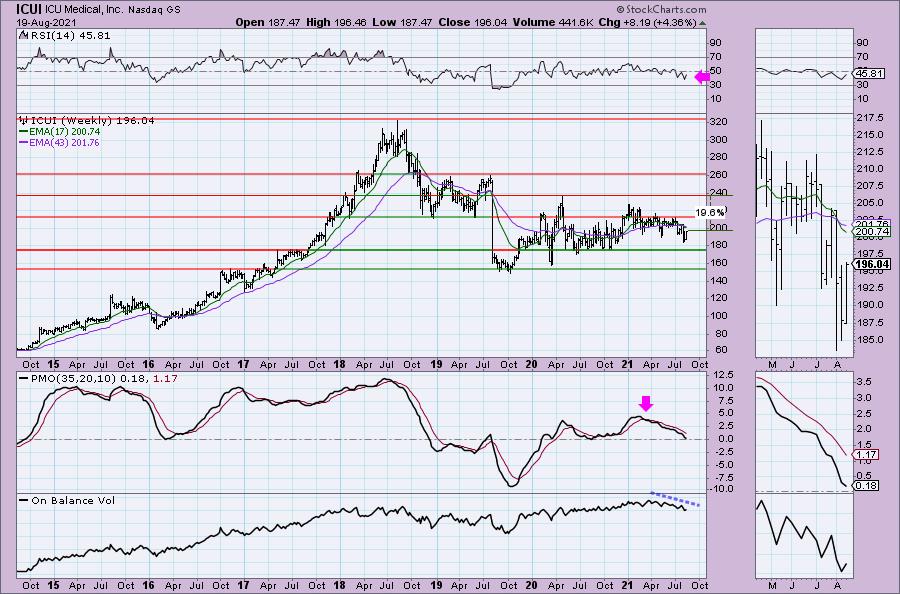Open the zoomed On Balance Volume thumbnail panel
This screenshot has width=900, height=594.
(x=804, y=535)
